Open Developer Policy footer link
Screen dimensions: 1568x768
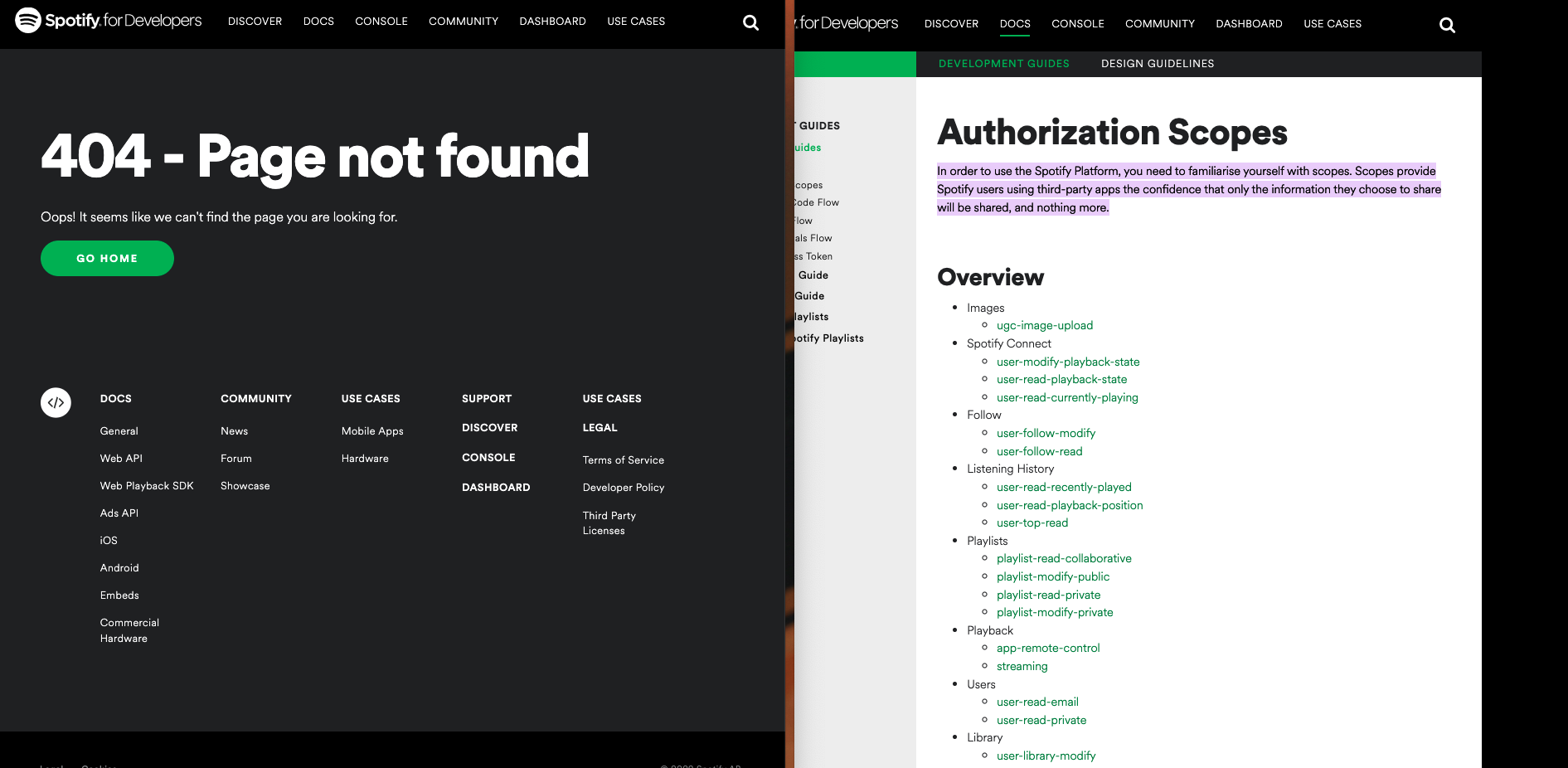tap(624, 488)
